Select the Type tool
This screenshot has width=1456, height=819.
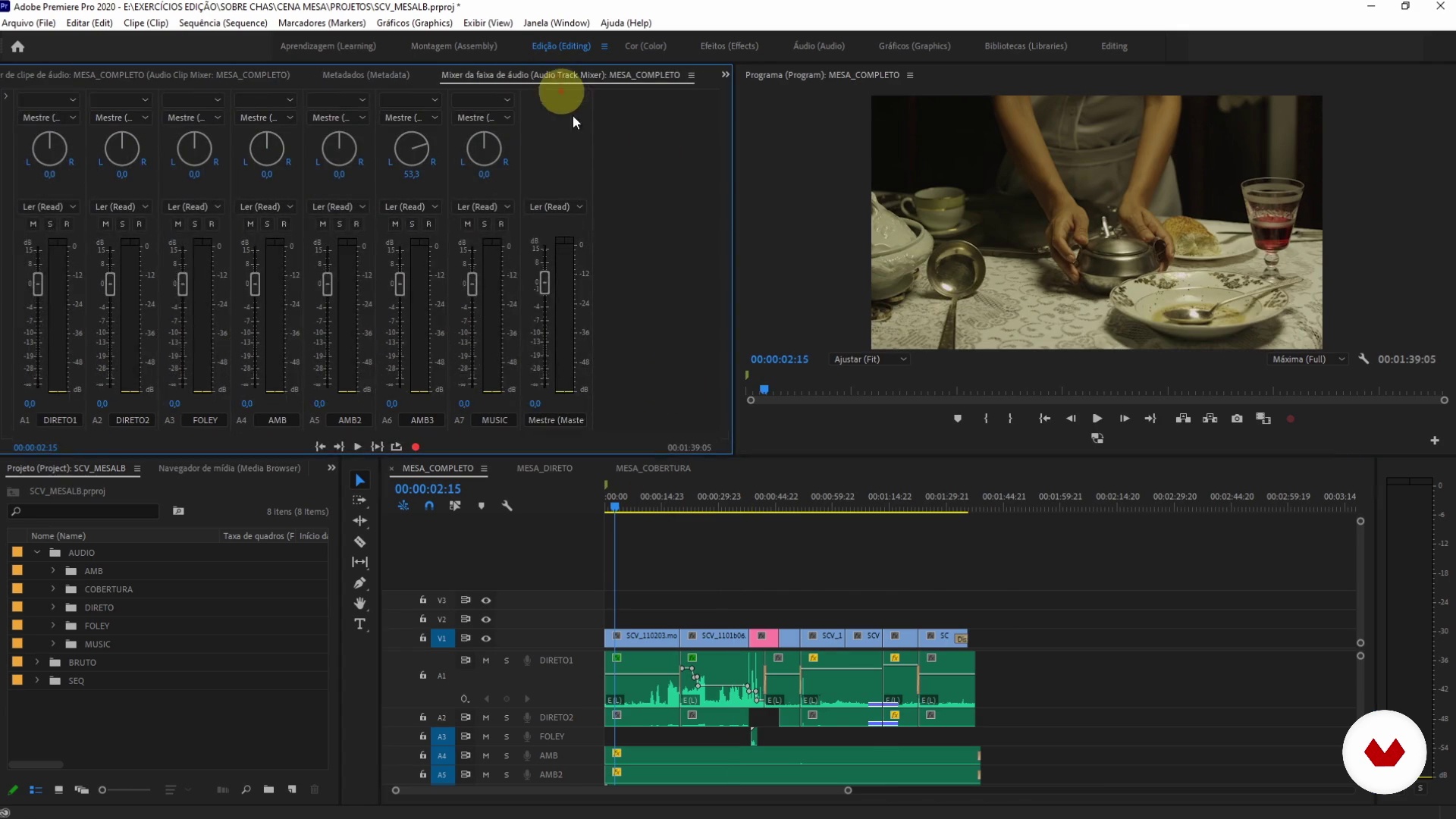(x=360, y=624)
